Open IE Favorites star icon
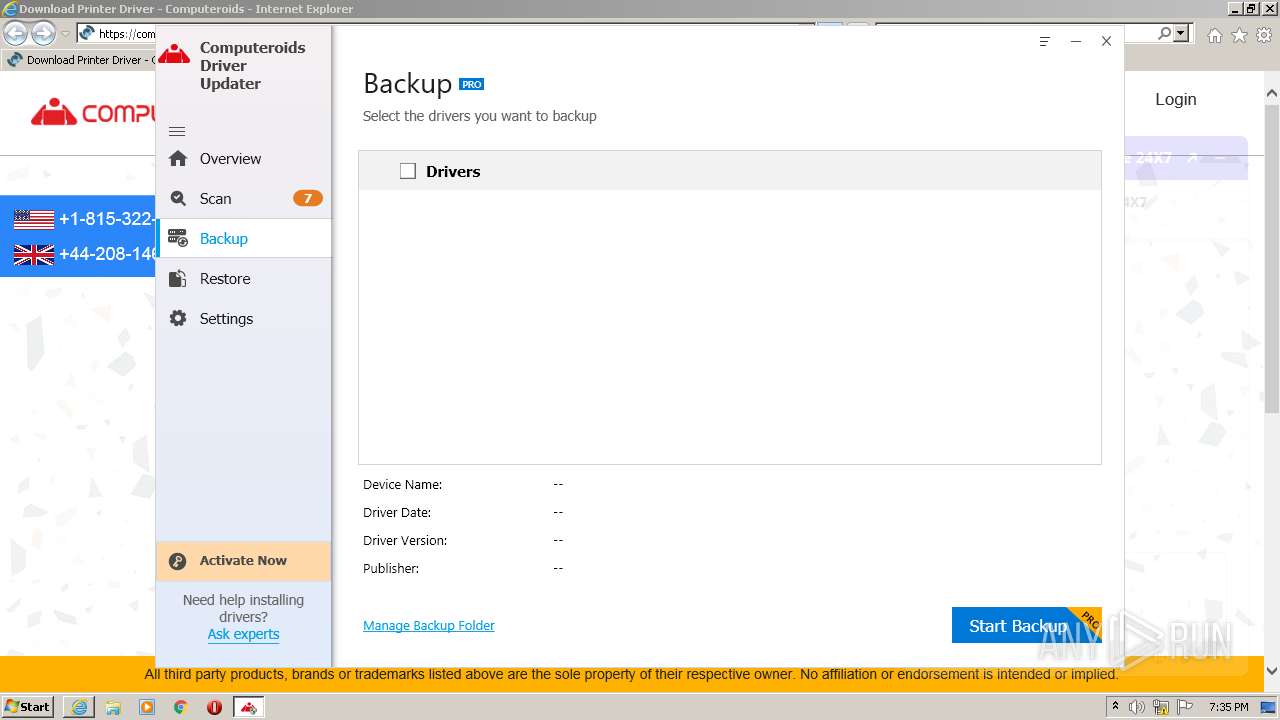 click(x=1239, y=35)
